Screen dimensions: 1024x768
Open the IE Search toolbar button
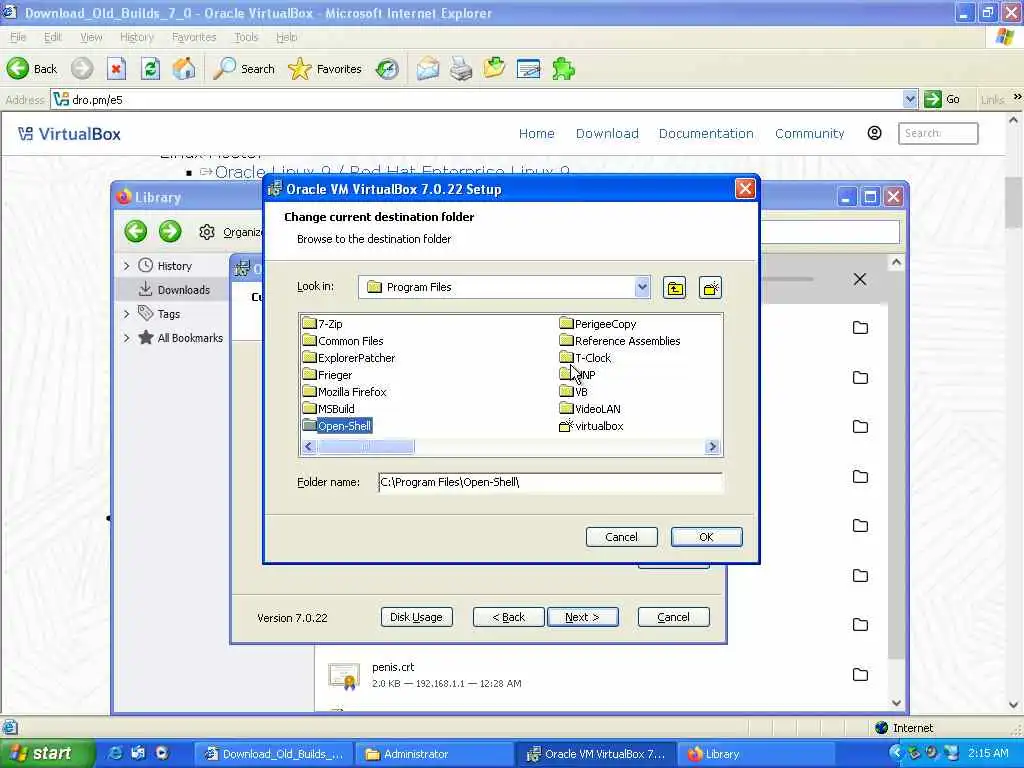pos(244,69)
